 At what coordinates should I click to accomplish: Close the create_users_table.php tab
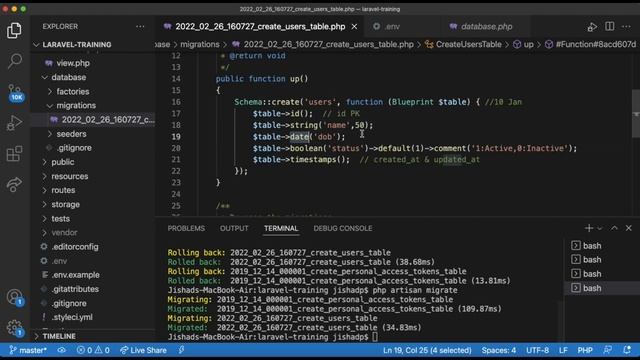click(x=354, y=27)
